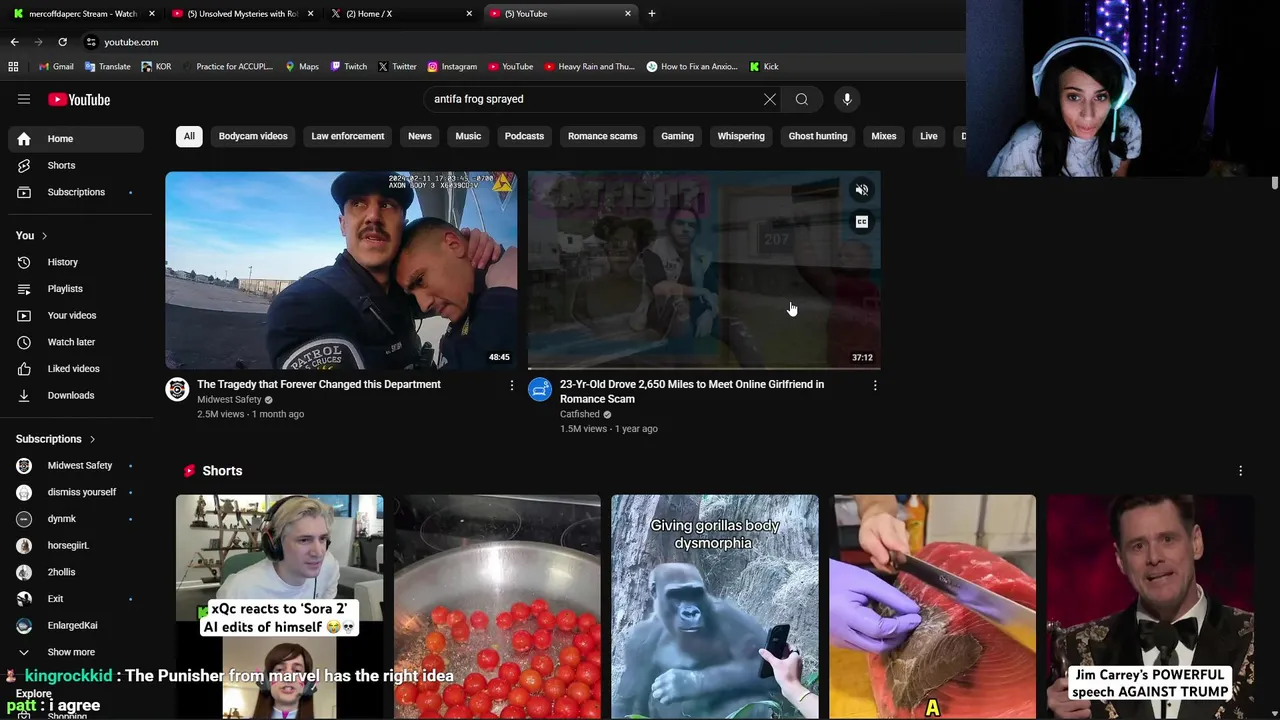Select Law enforcement filter chip
The width and height of the screenshot is (1280, 720).
point(348,136)
